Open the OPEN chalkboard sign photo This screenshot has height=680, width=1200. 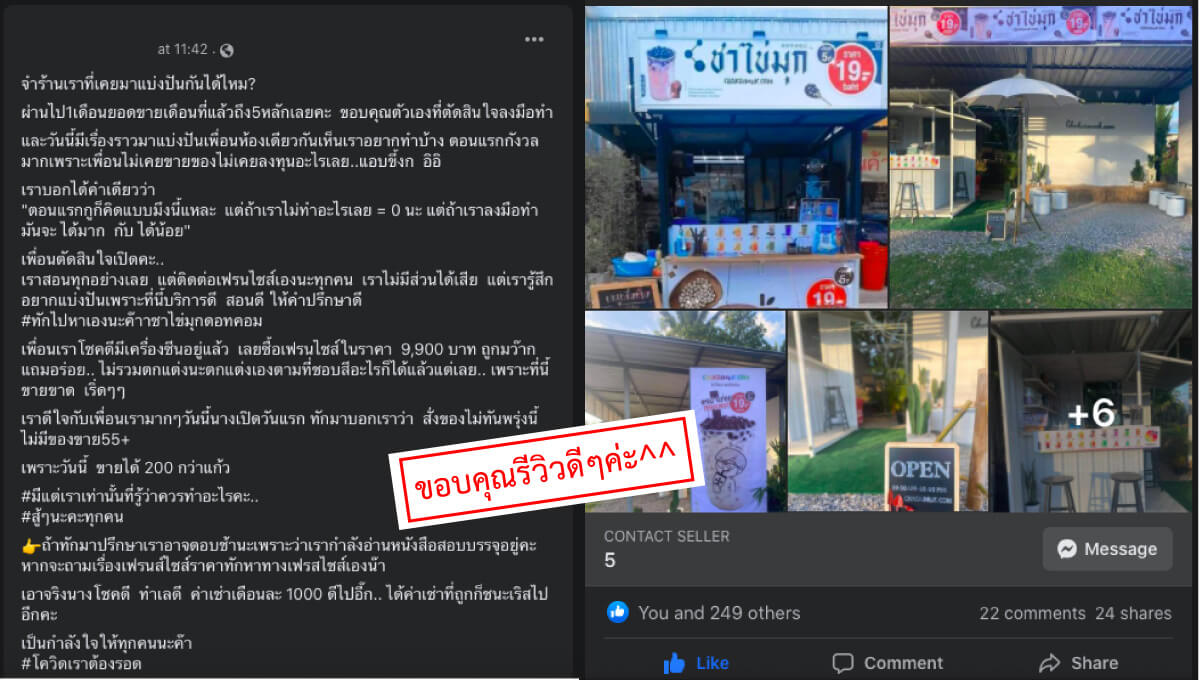[x=887, y=411]
